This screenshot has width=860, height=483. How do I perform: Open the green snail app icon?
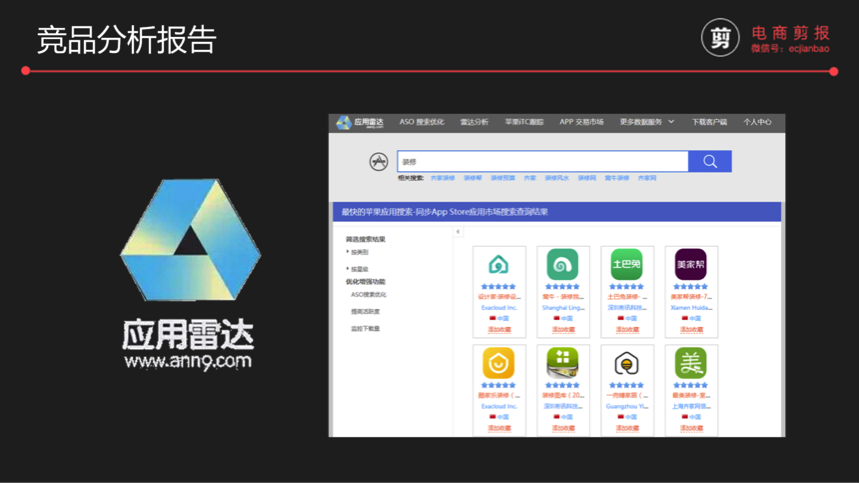tap(563, 265)
